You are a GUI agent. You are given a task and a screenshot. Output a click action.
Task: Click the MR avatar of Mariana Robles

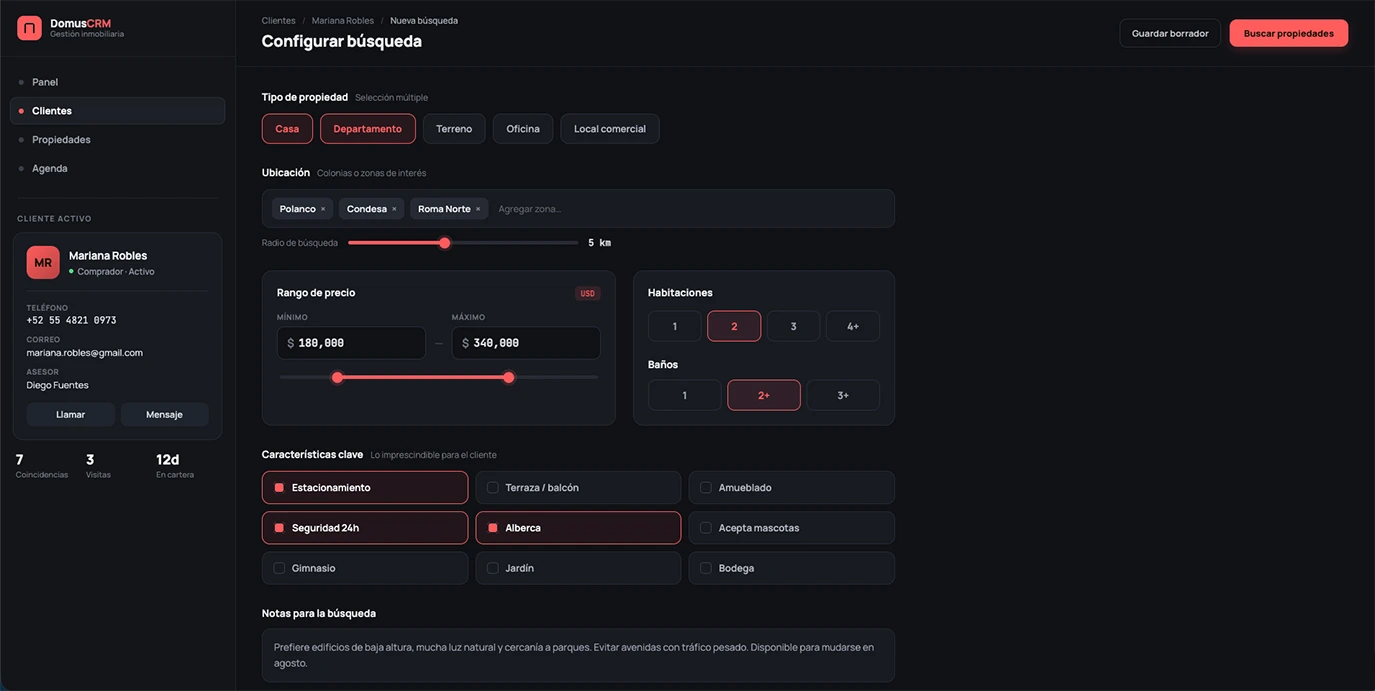43,263
